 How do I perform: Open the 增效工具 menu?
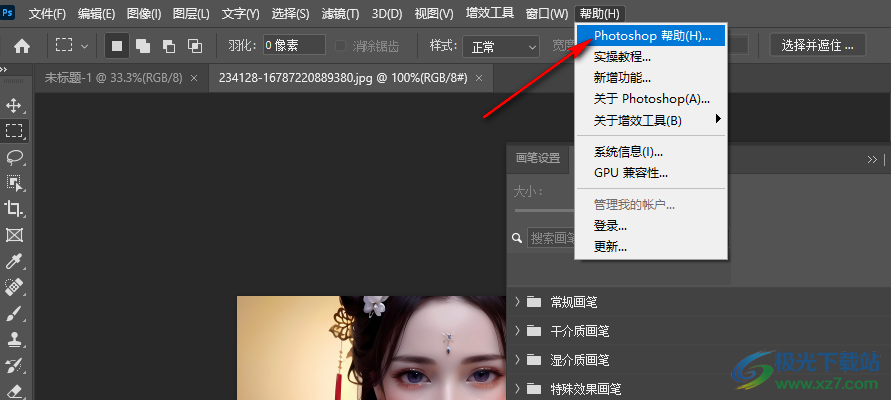point(490,13)
